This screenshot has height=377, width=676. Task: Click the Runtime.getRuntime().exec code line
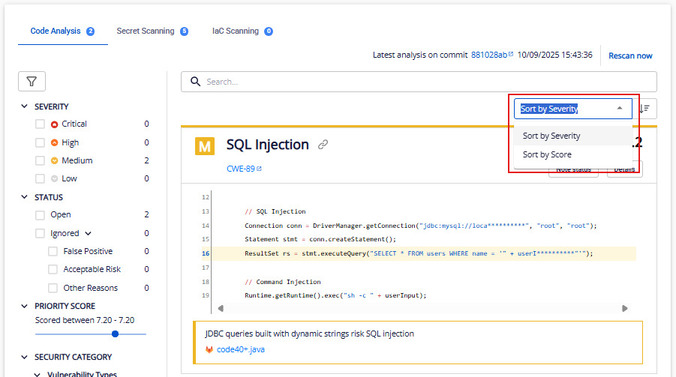335,295
